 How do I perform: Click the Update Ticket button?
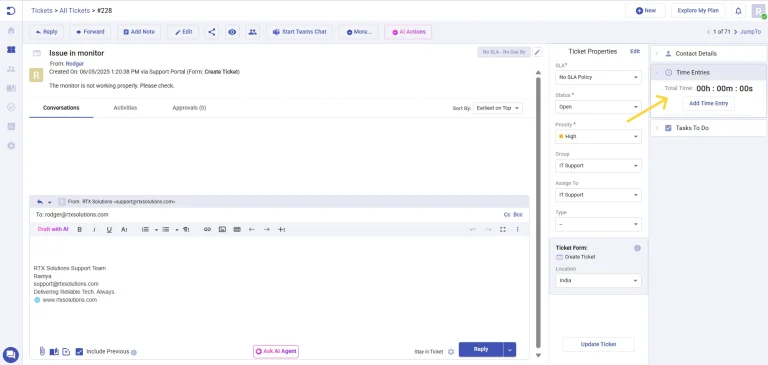pos(598,344)
